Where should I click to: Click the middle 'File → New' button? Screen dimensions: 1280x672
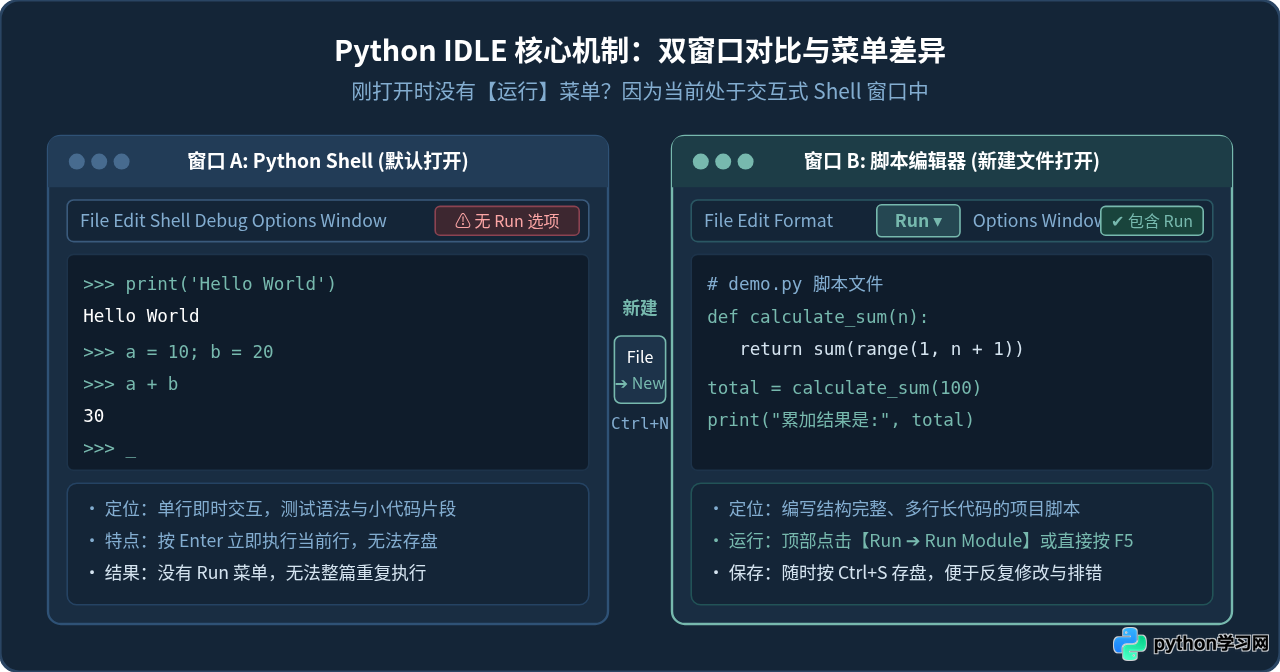(640, 370)
